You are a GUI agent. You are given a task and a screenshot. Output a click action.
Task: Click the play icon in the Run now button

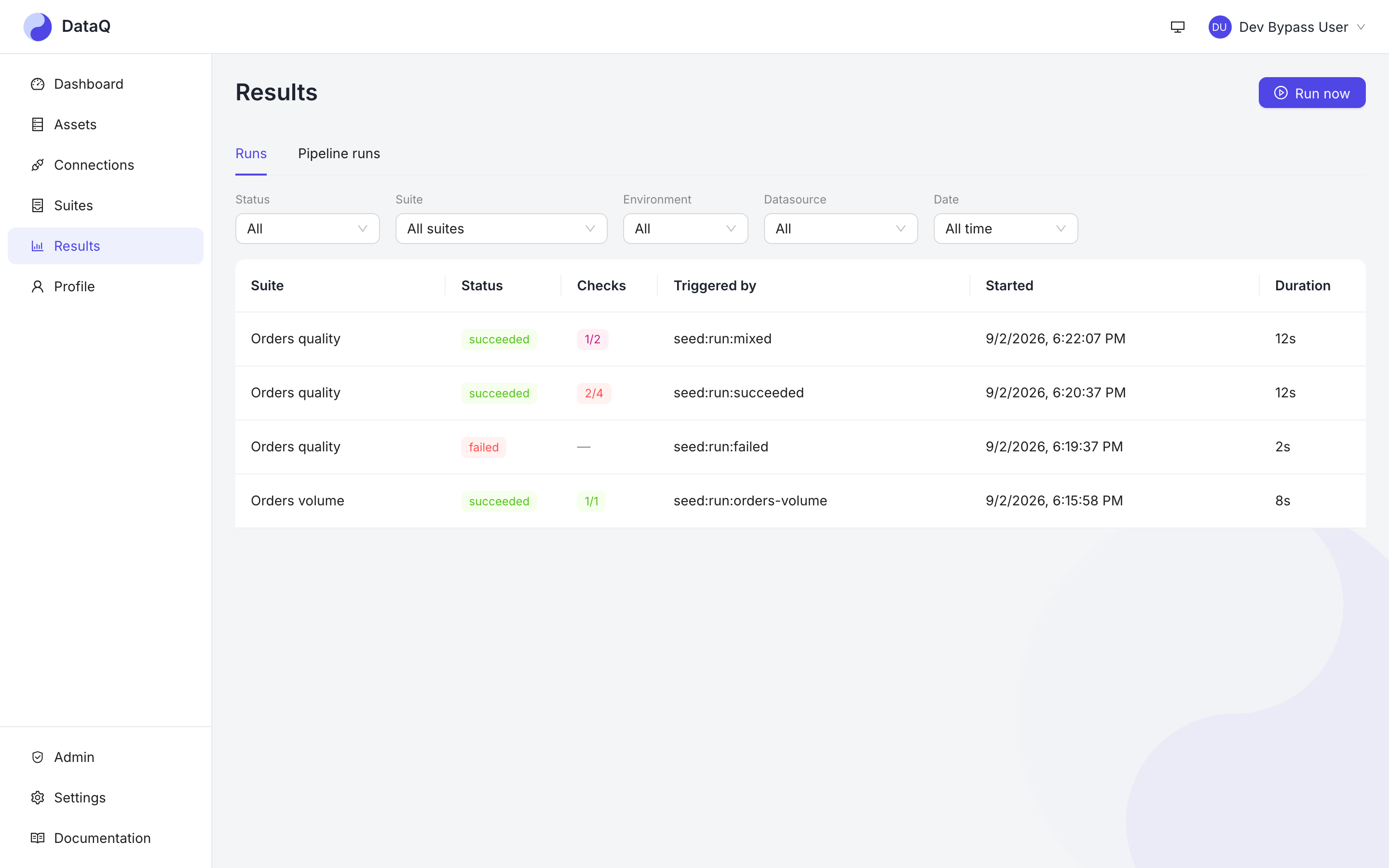[x=1281, y=93]
